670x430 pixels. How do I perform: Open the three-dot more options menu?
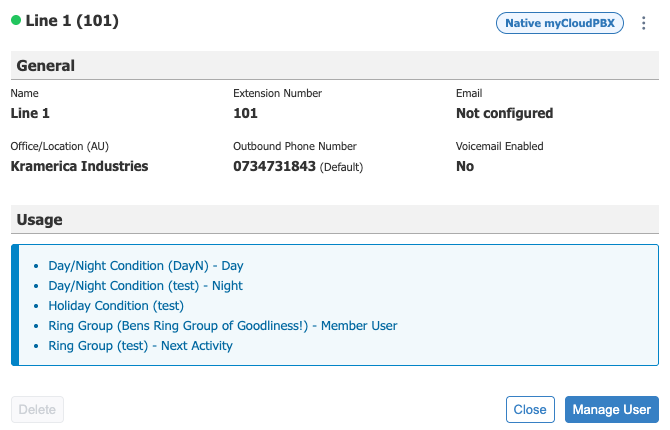point(643,23)
